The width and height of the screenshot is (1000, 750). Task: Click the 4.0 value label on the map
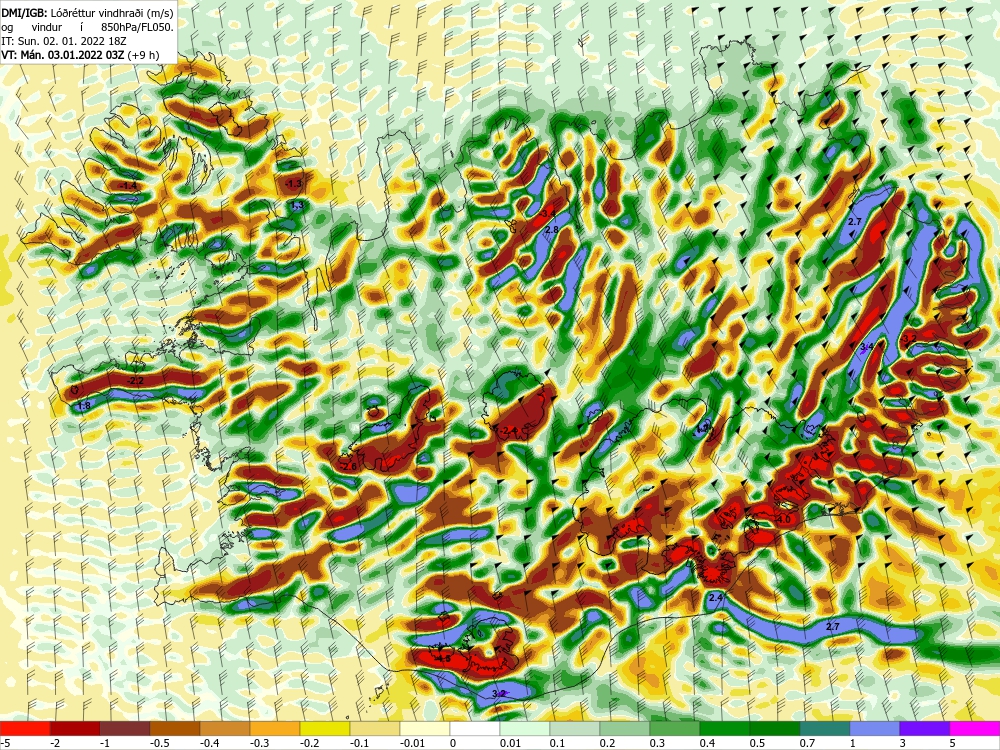(784, 520)
